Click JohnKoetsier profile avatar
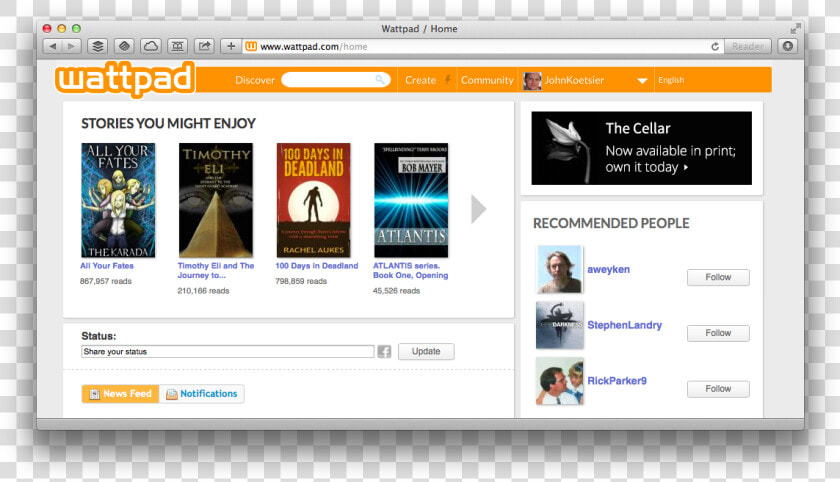The image size is (840, 482). click(532, 81)
